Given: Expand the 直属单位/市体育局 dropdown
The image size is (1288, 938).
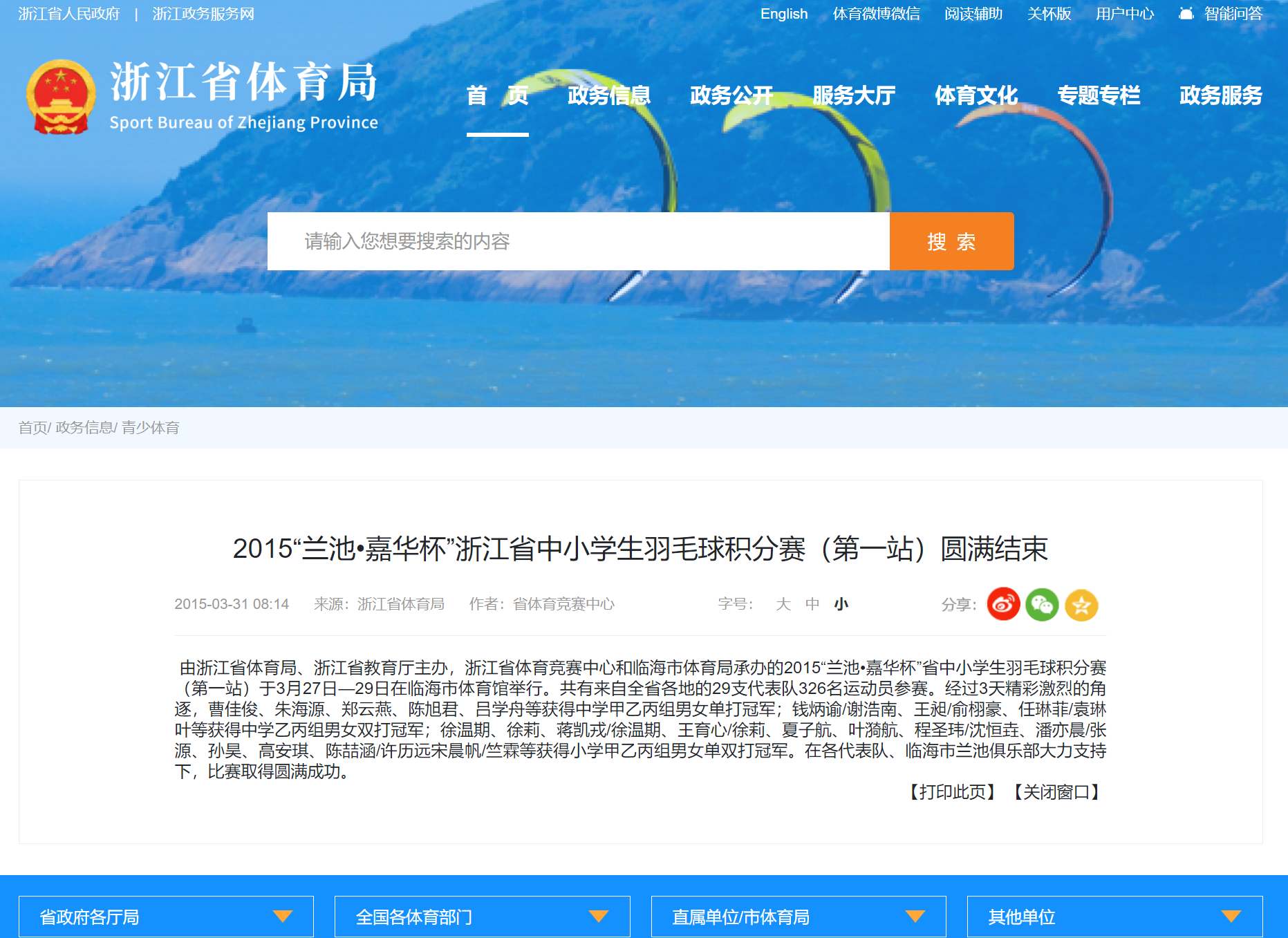Looking at the screenshot, I should click(x=798, y=917).
